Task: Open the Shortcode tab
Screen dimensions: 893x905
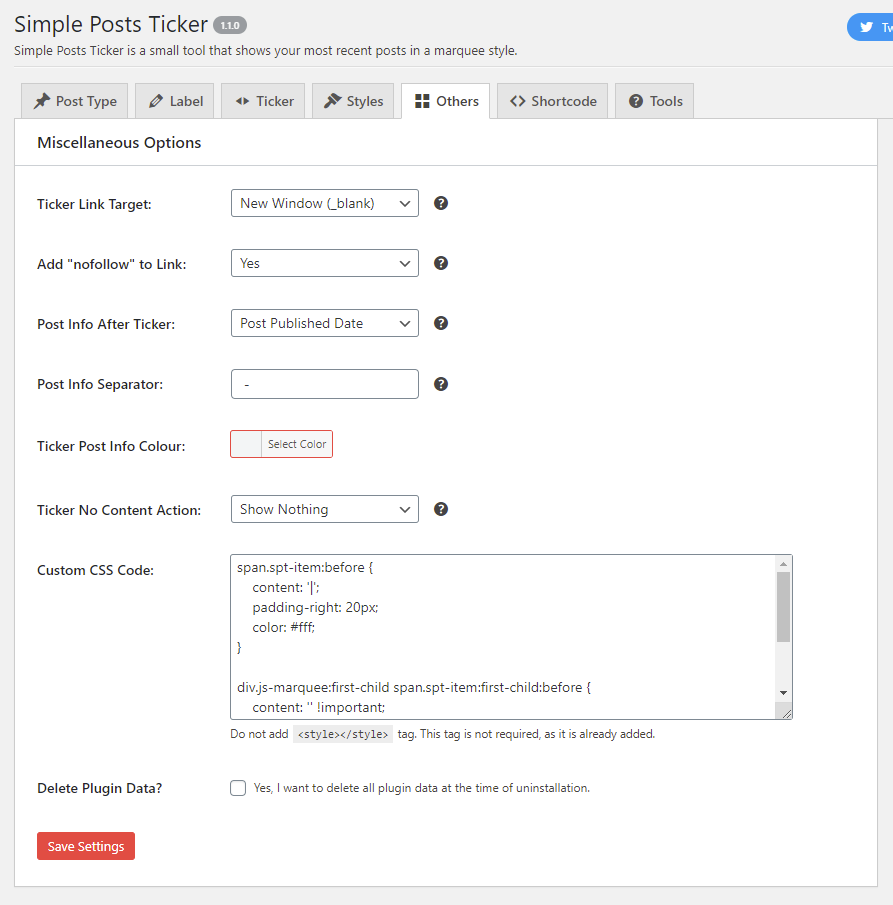Action: [x=552, y=101]
